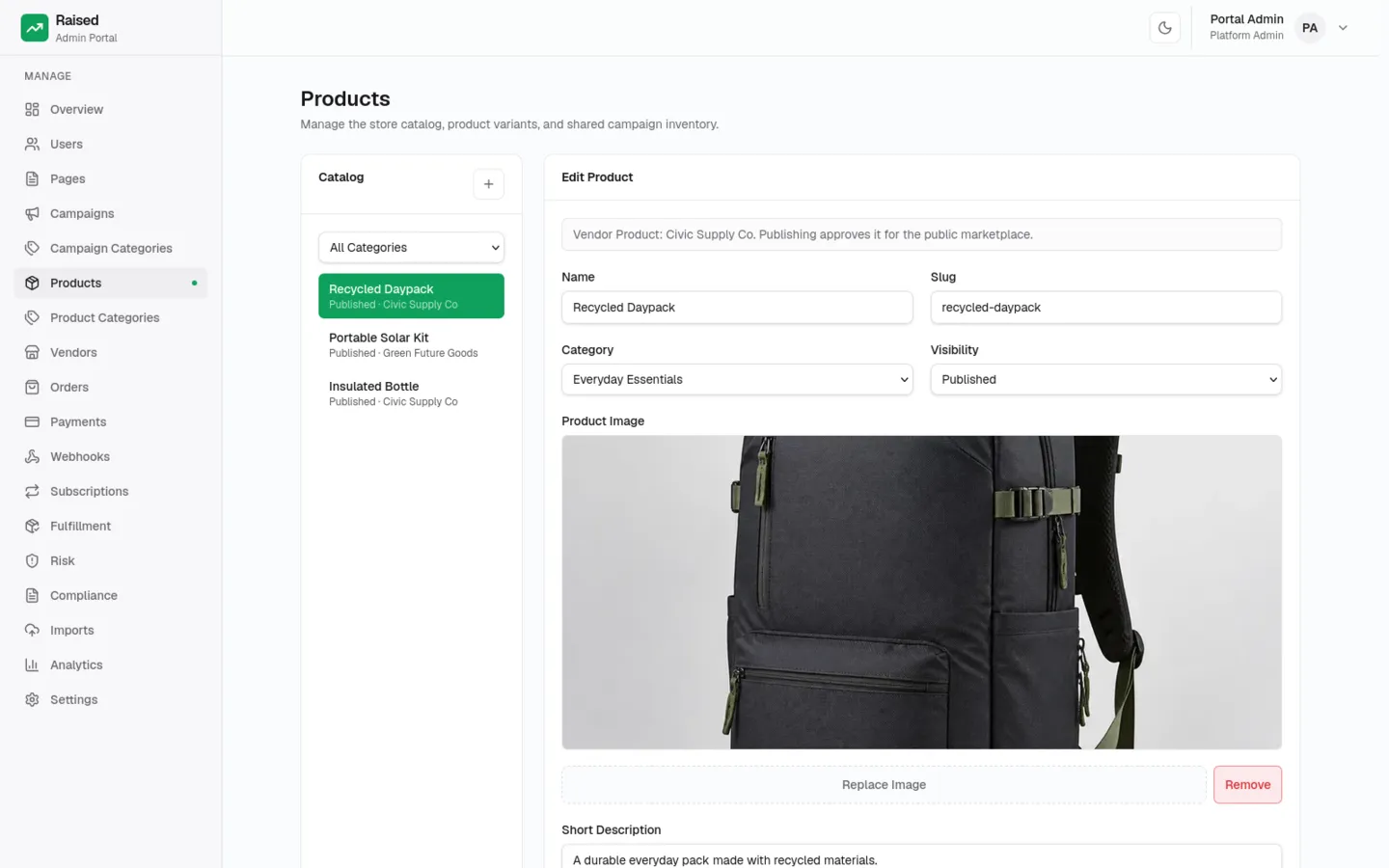The width and height of the screenshot is (1389, 868).
Task: Open Compliance in the sidebar
Action: (111, 595)
